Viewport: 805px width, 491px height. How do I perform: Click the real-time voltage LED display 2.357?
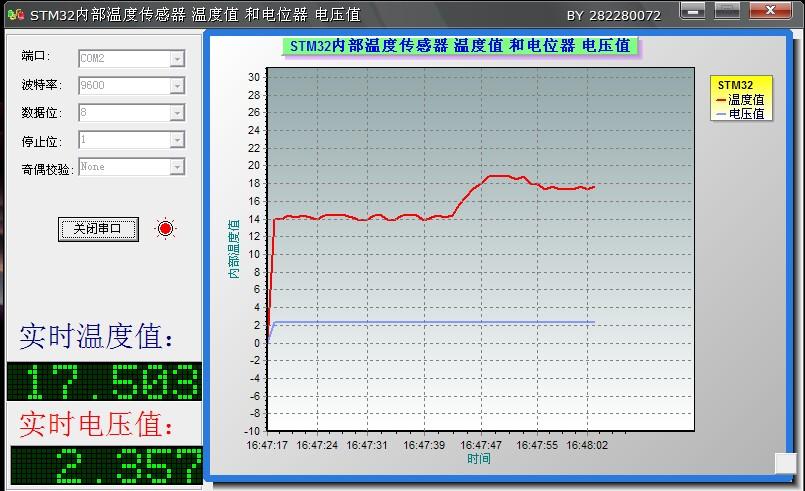(x=105, y=465)
